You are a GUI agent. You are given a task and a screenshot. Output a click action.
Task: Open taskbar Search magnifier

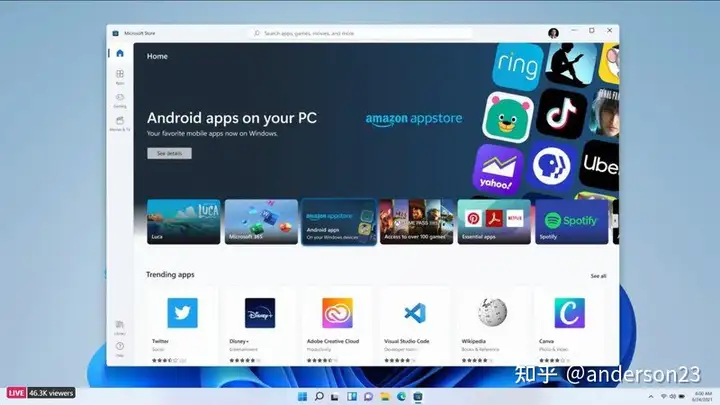pos(319,396)
